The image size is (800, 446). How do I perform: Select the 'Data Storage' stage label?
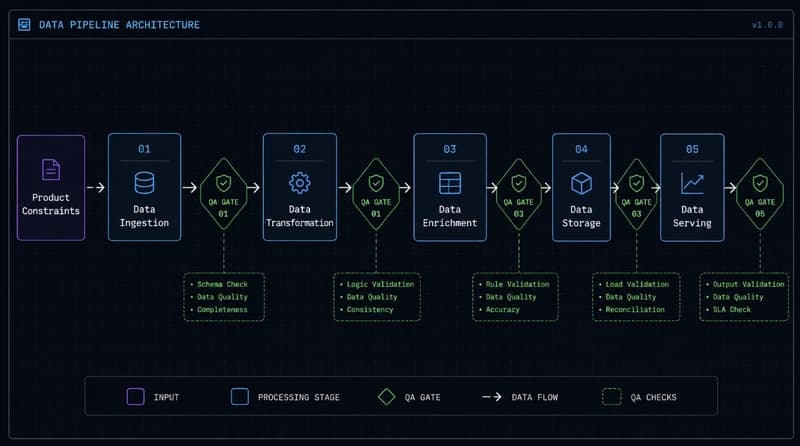[x=581, y=216]
